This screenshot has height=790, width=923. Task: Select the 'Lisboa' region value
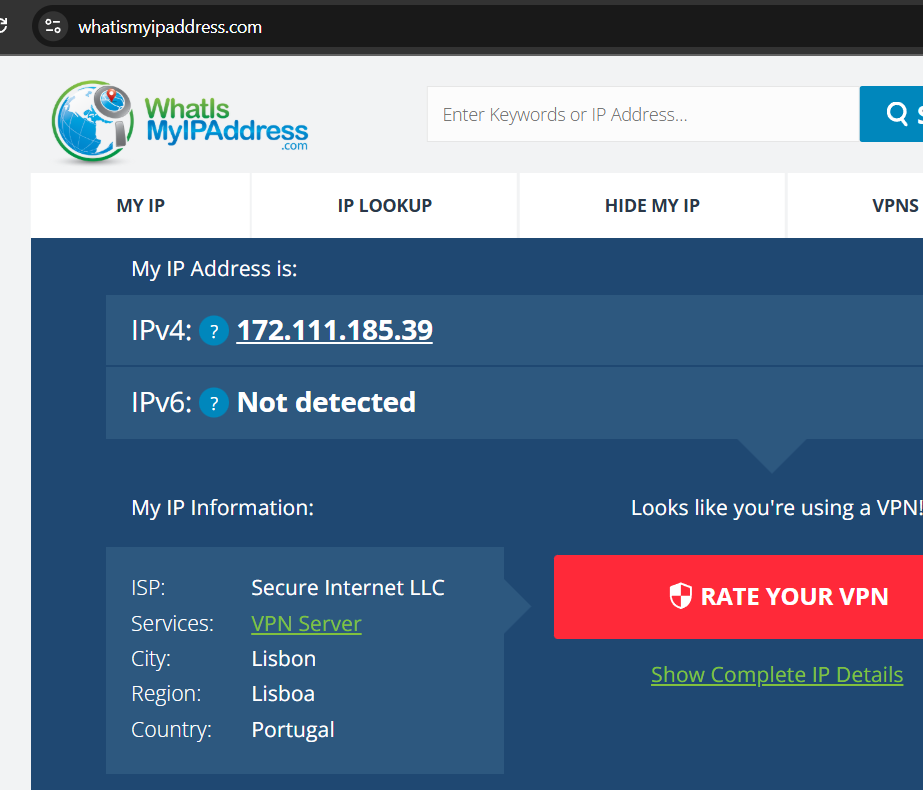point(283,694)
